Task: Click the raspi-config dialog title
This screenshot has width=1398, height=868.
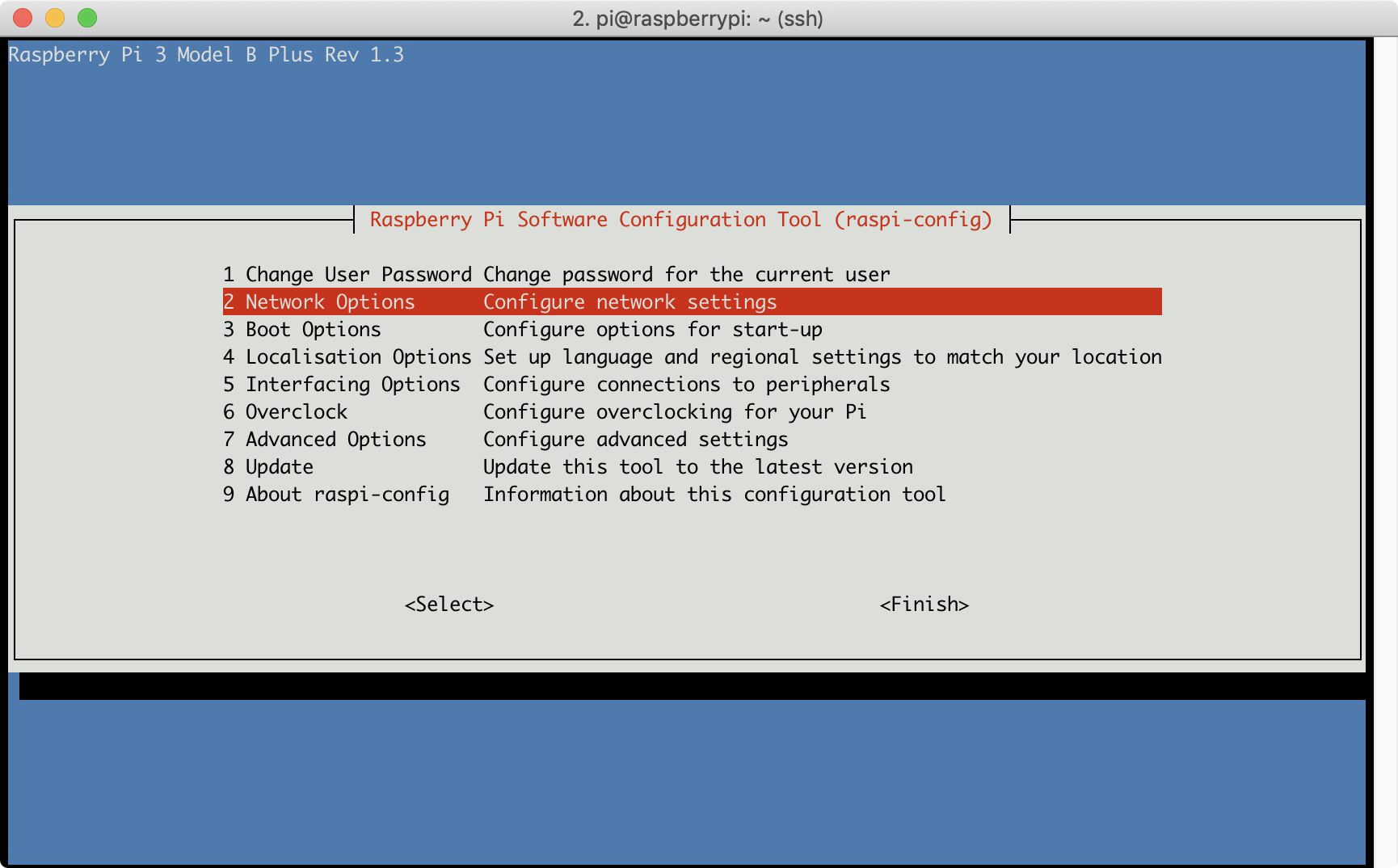Action: tap(681, 220)
